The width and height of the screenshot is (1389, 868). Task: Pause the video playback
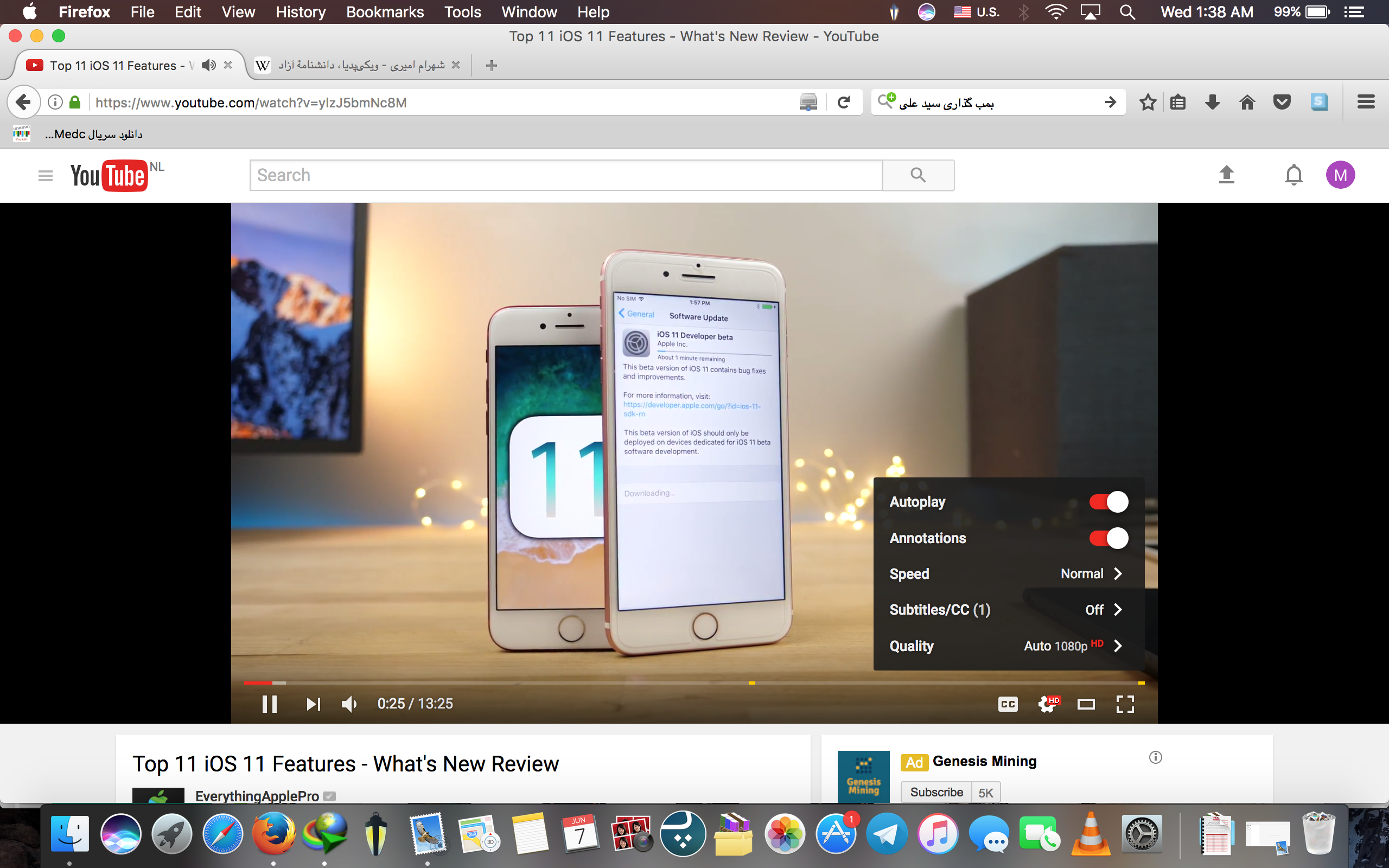pos(269,704)
